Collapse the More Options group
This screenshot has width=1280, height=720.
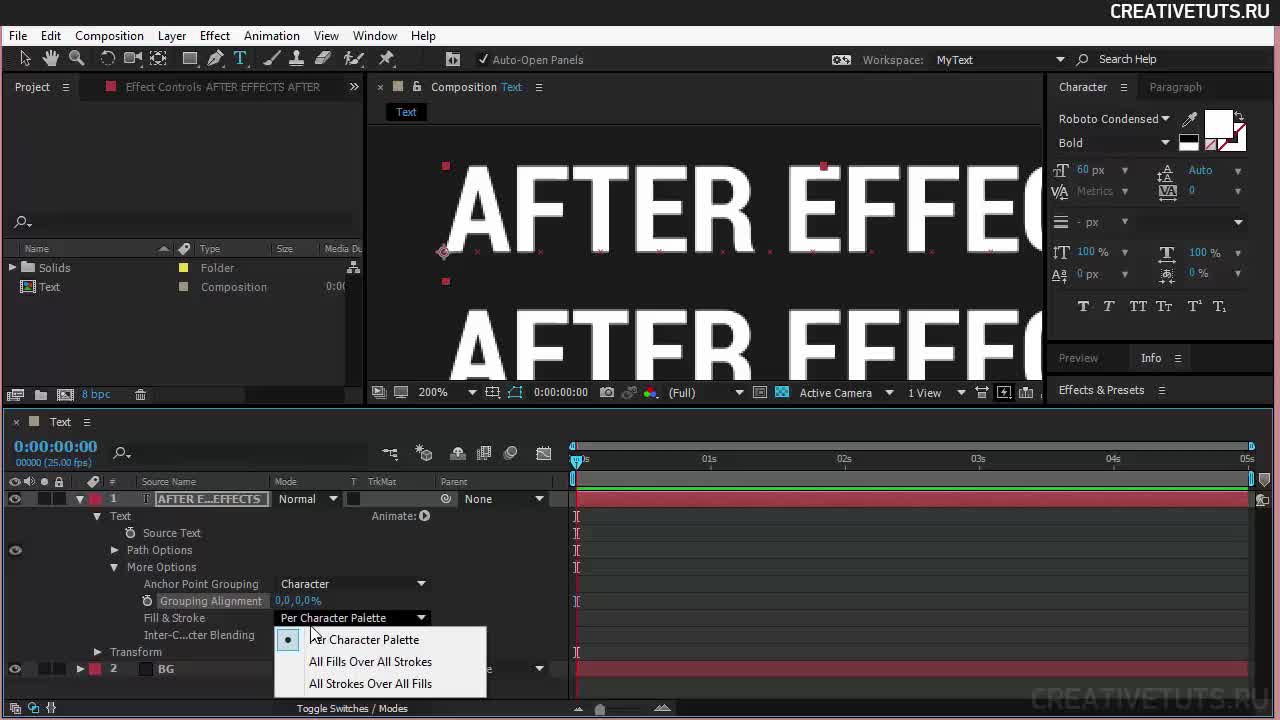tap(114, 567)
